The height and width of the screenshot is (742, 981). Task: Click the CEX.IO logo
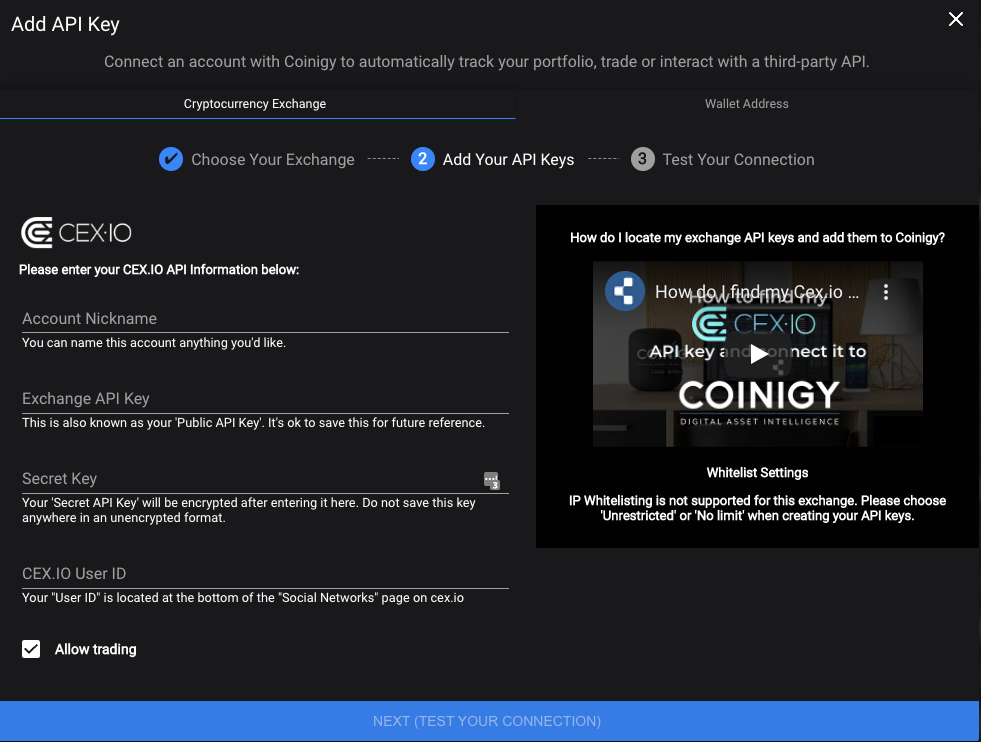pyautogui.click(x=76, y=233)
